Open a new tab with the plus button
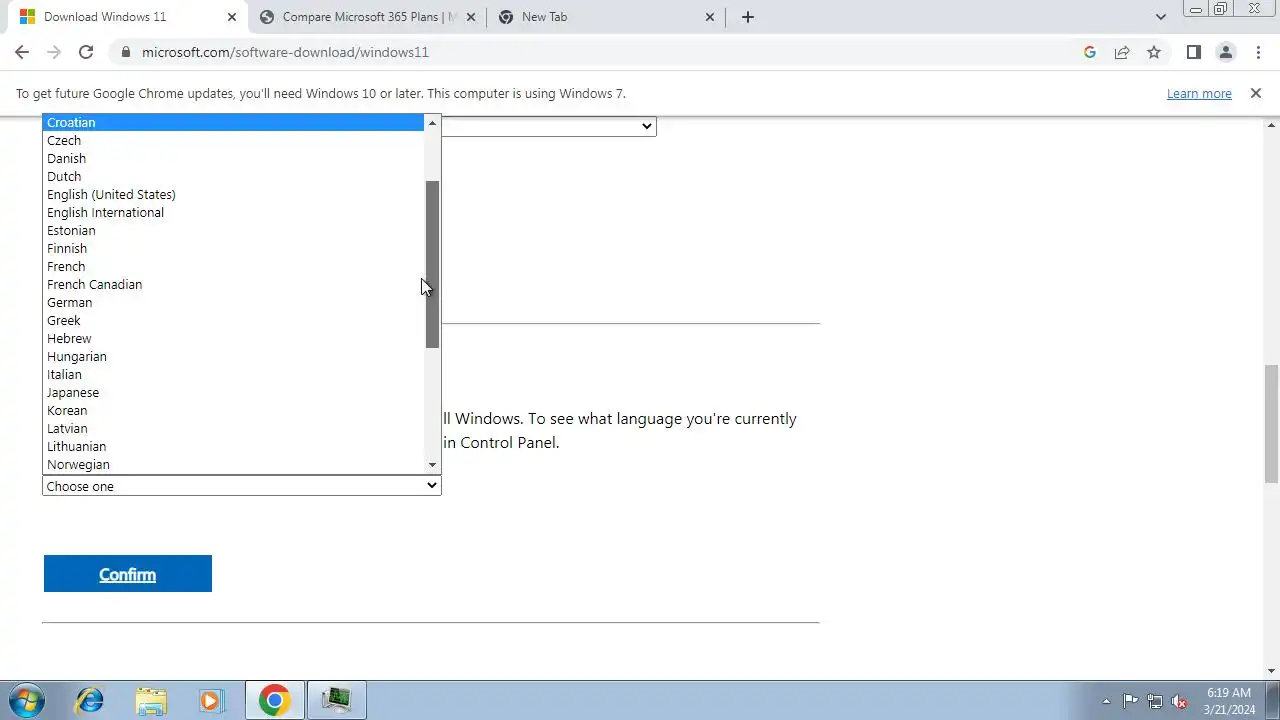This screenshot has width=1280, height=720. click(x=748, y=17)
